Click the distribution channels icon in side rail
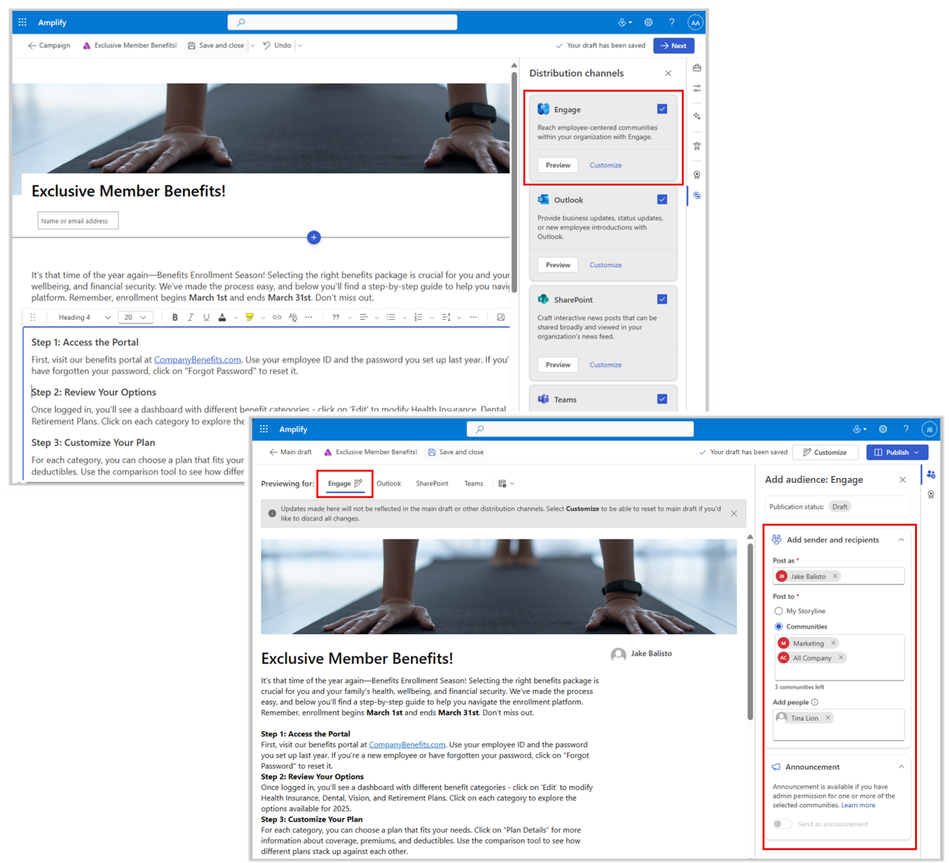 (x=697, y=195)
